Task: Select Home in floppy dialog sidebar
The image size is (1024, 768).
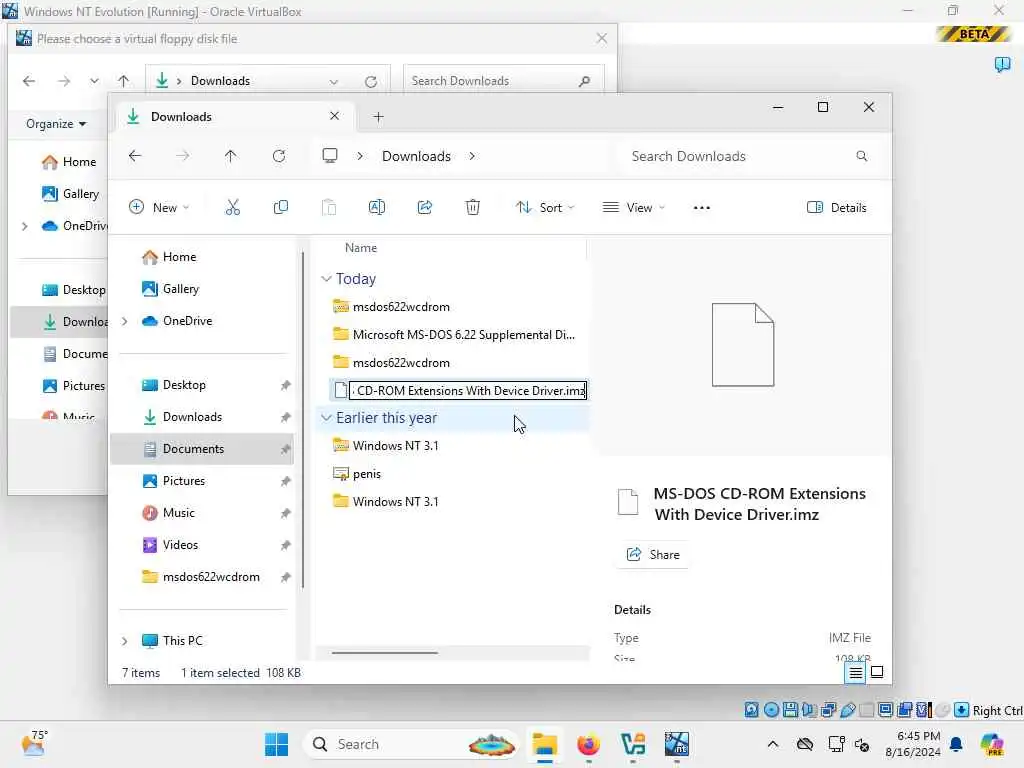Action: coord(69,162)
